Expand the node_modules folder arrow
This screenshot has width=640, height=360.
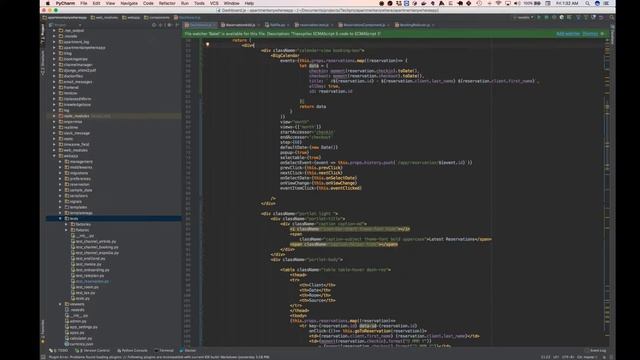point(54,116)
